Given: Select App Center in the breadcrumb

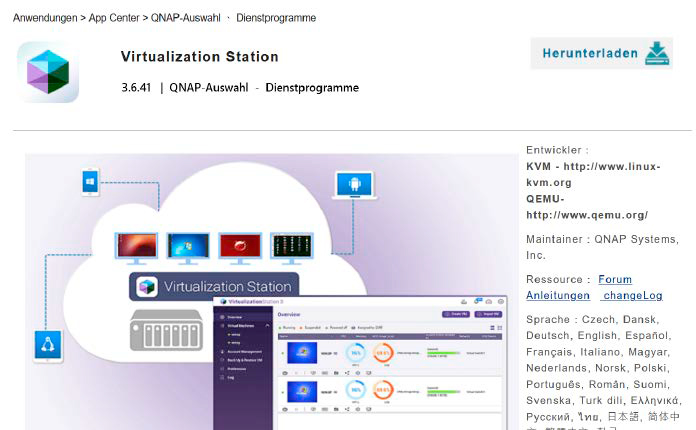Looking at the screenshot, I should point(115,18).
